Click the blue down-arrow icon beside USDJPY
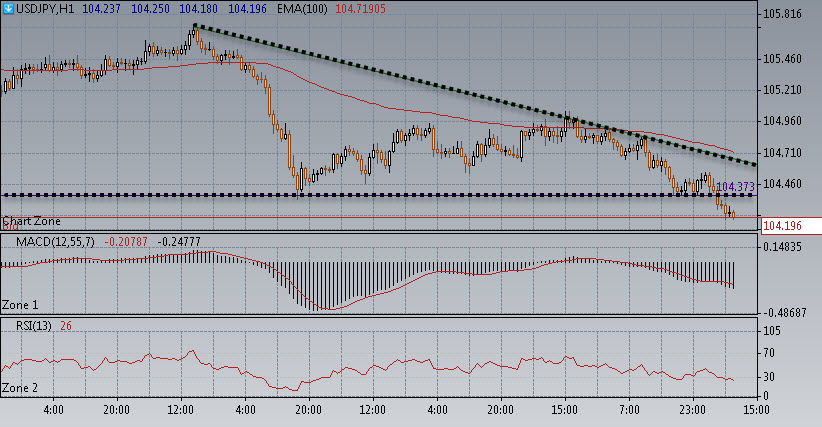The height and width of the screenshot is (427, 822). tap(8, 8)
